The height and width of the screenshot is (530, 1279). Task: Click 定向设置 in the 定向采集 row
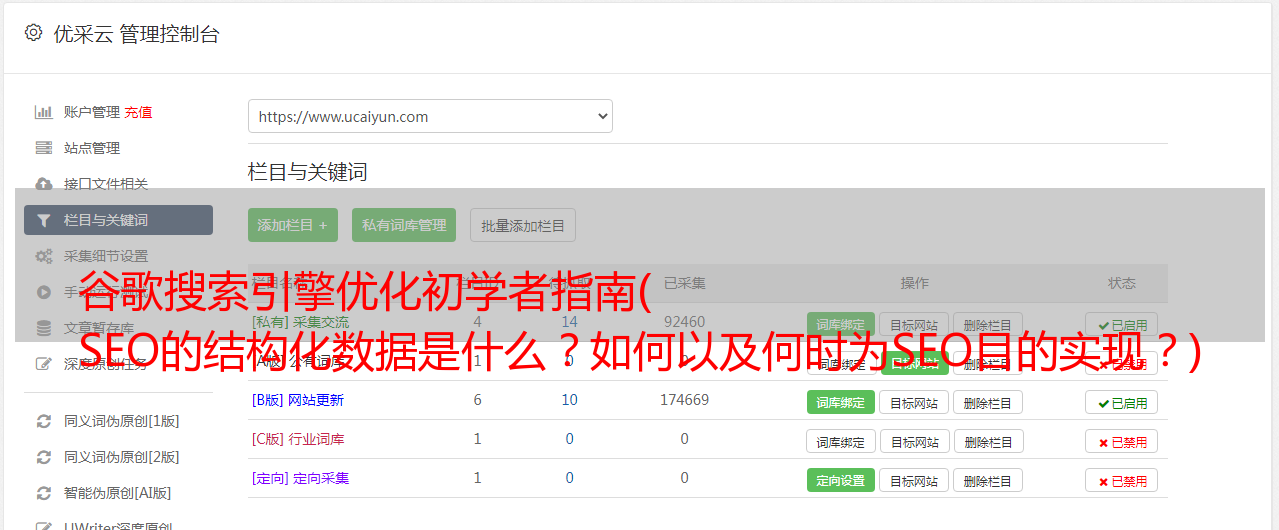[x=841, y=480]
